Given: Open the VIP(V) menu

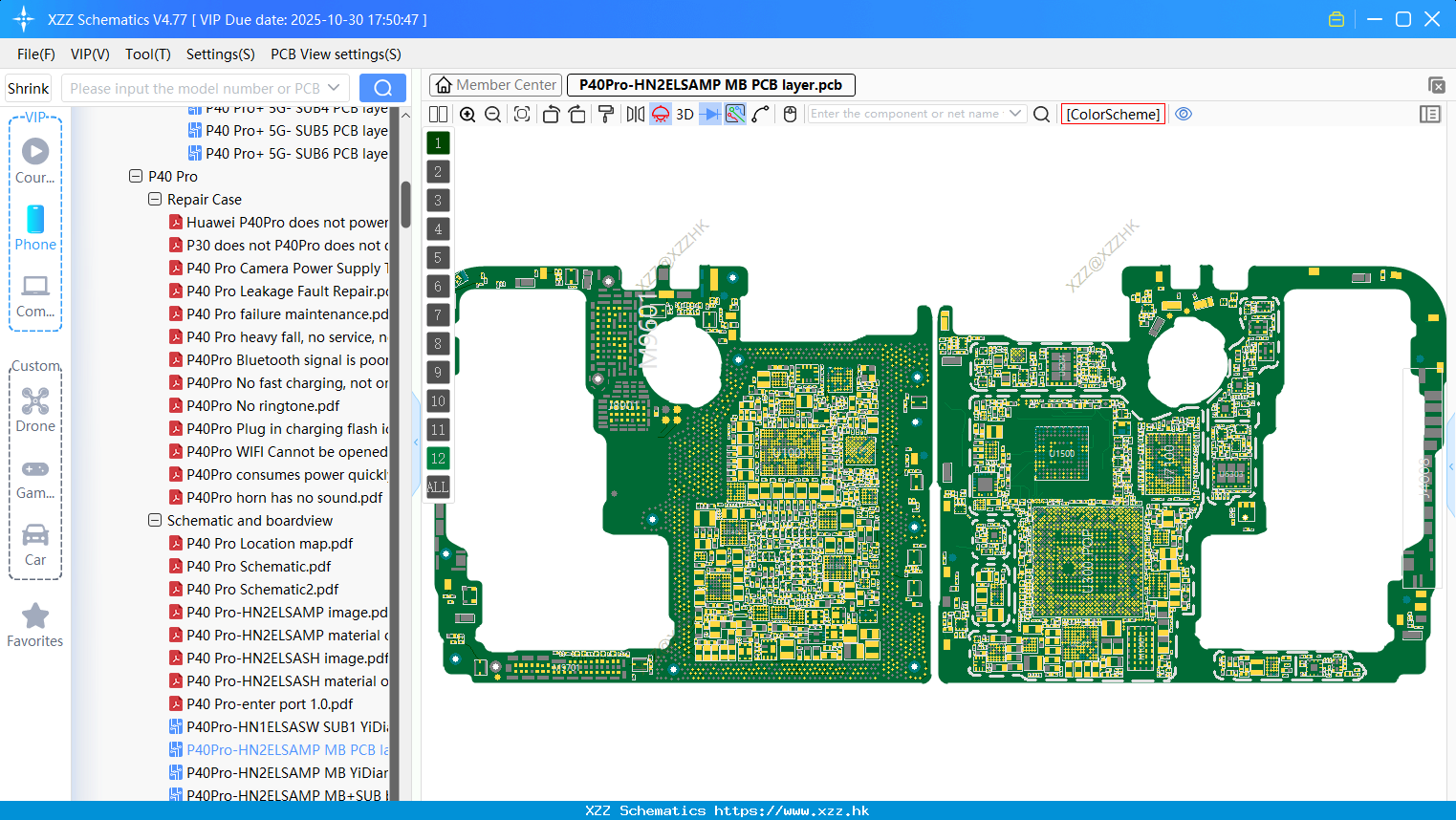Looking at the screenshot, I should [x=90, y=54].
